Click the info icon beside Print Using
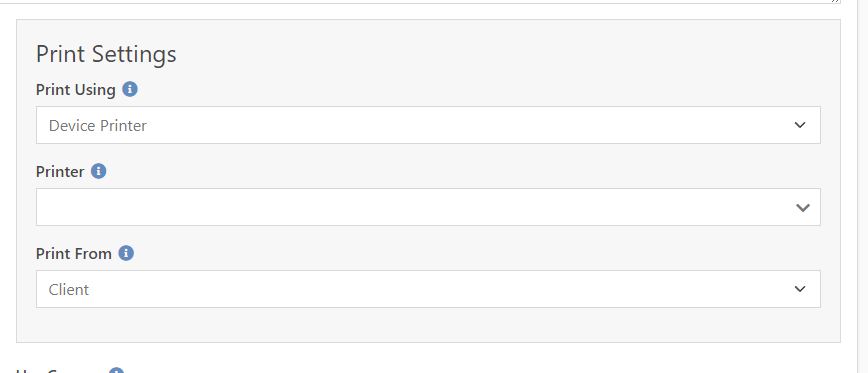868x373 pixels. point(130,89)
